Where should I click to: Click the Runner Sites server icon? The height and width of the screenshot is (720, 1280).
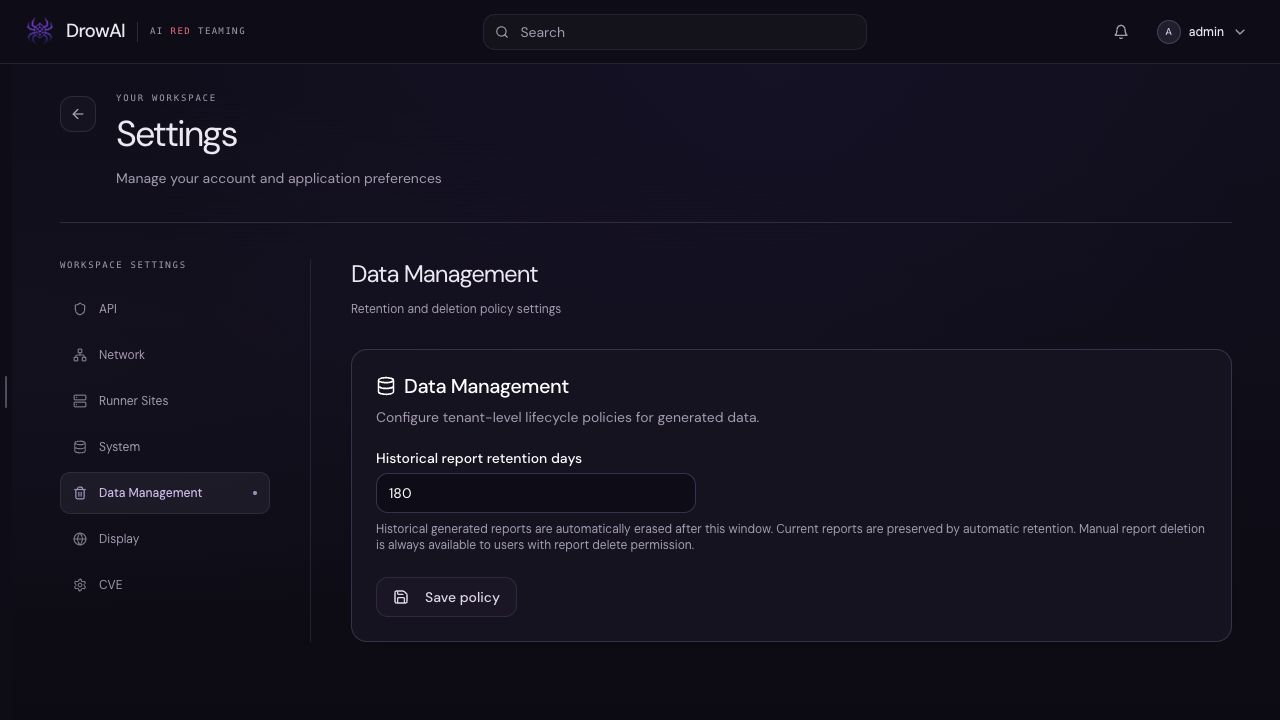pyautogui.click(x=80, y=401)
